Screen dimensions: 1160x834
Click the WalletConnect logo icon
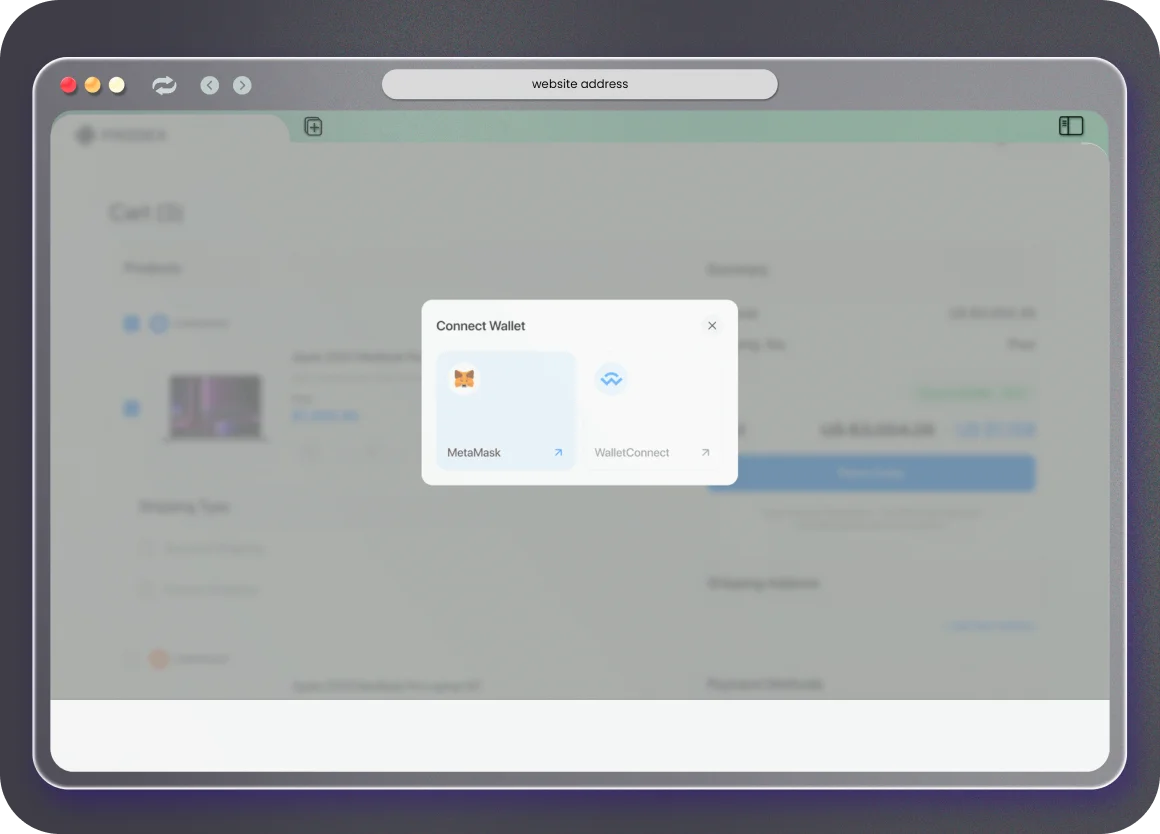pos(610,379)
